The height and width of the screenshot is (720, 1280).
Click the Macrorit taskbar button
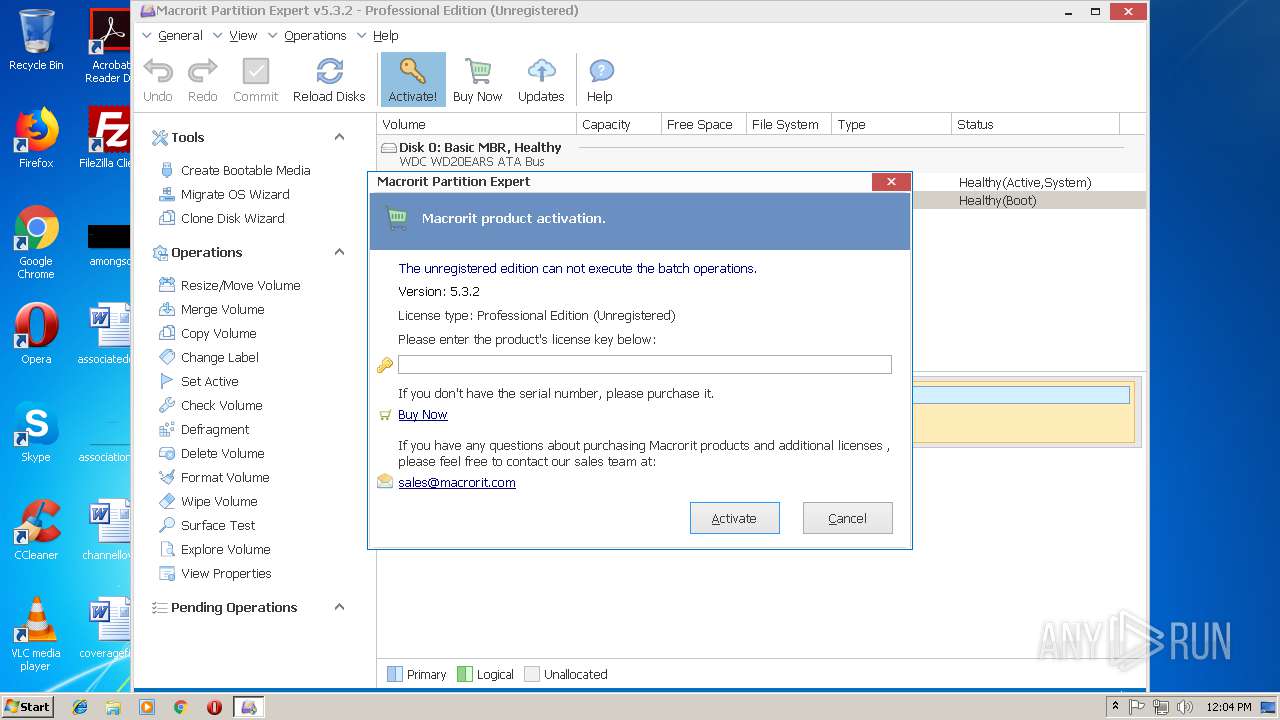coord(249,707)
